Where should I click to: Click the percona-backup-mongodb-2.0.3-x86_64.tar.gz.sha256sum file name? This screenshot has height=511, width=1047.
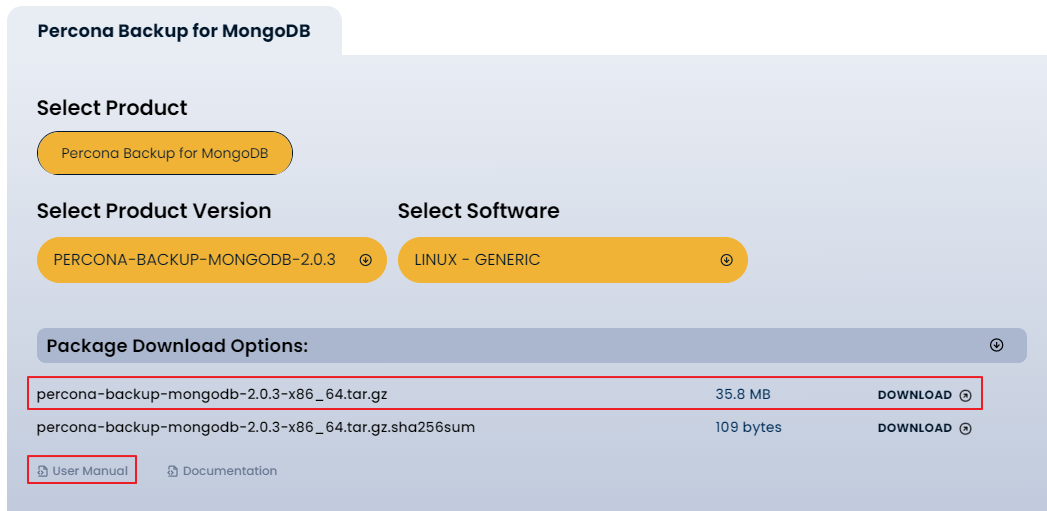pos(256,428)
